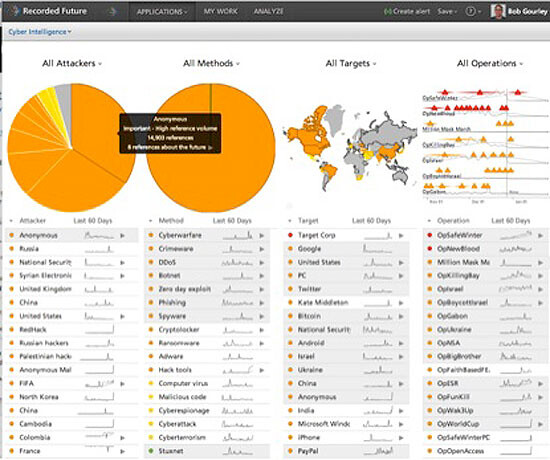Viewport: 550px width, 460px height.
Task: Select North Korea in the Attacker list
Action: [39, 397]
